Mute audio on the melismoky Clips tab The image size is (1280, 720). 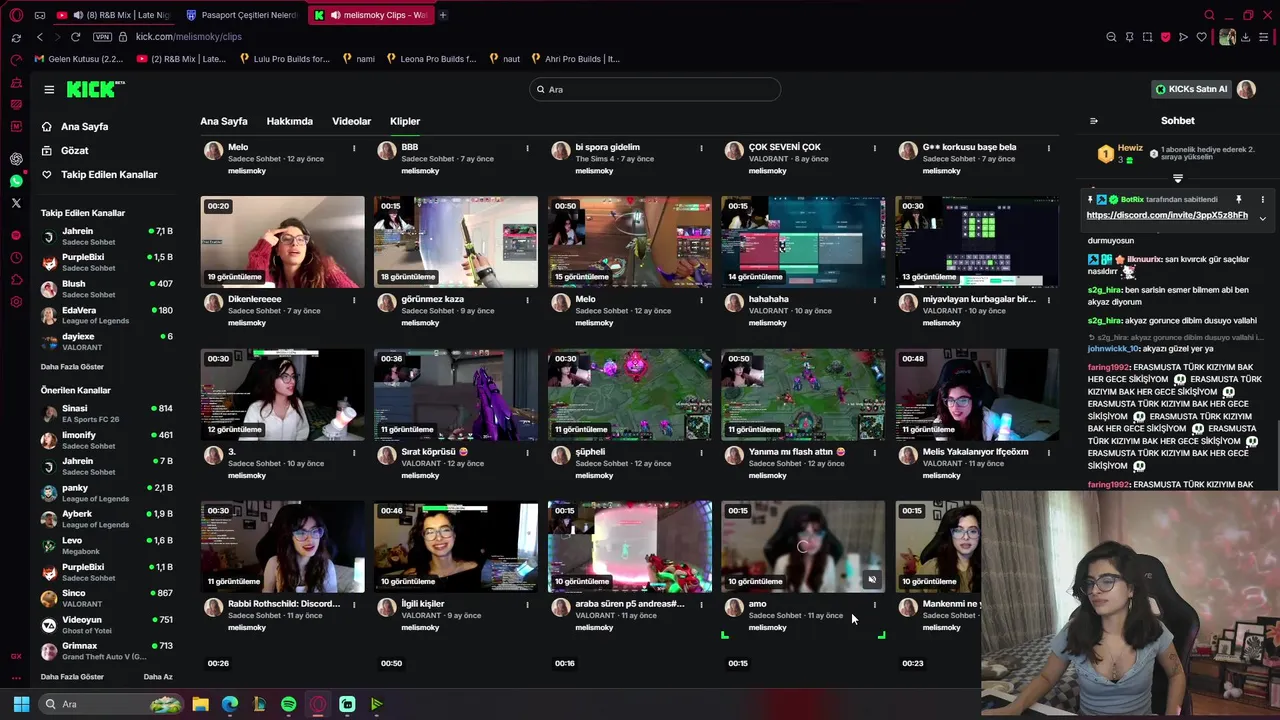(x=334, y=15)
